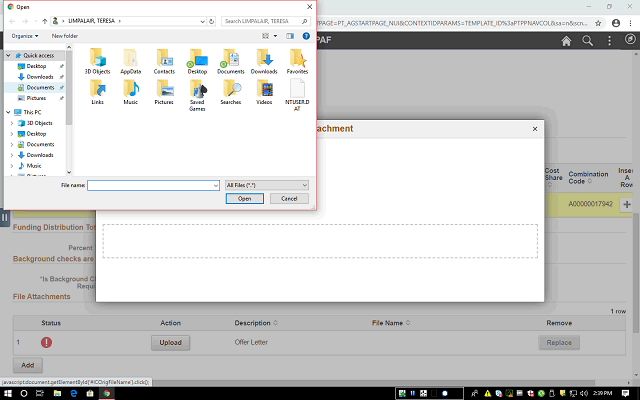Open address bar previous locations dropdown

coord(202,22)
